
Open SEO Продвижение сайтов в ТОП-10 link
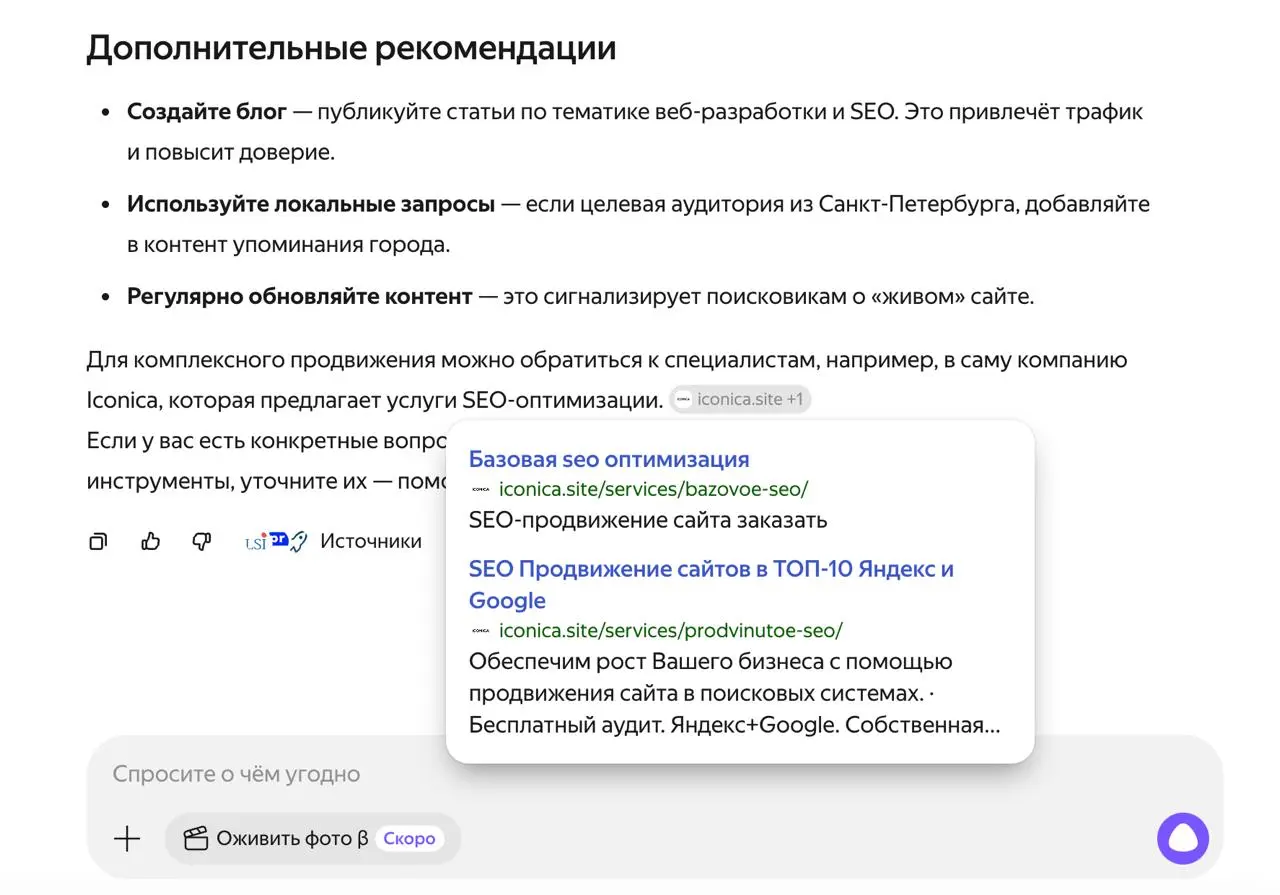[711, 585]
